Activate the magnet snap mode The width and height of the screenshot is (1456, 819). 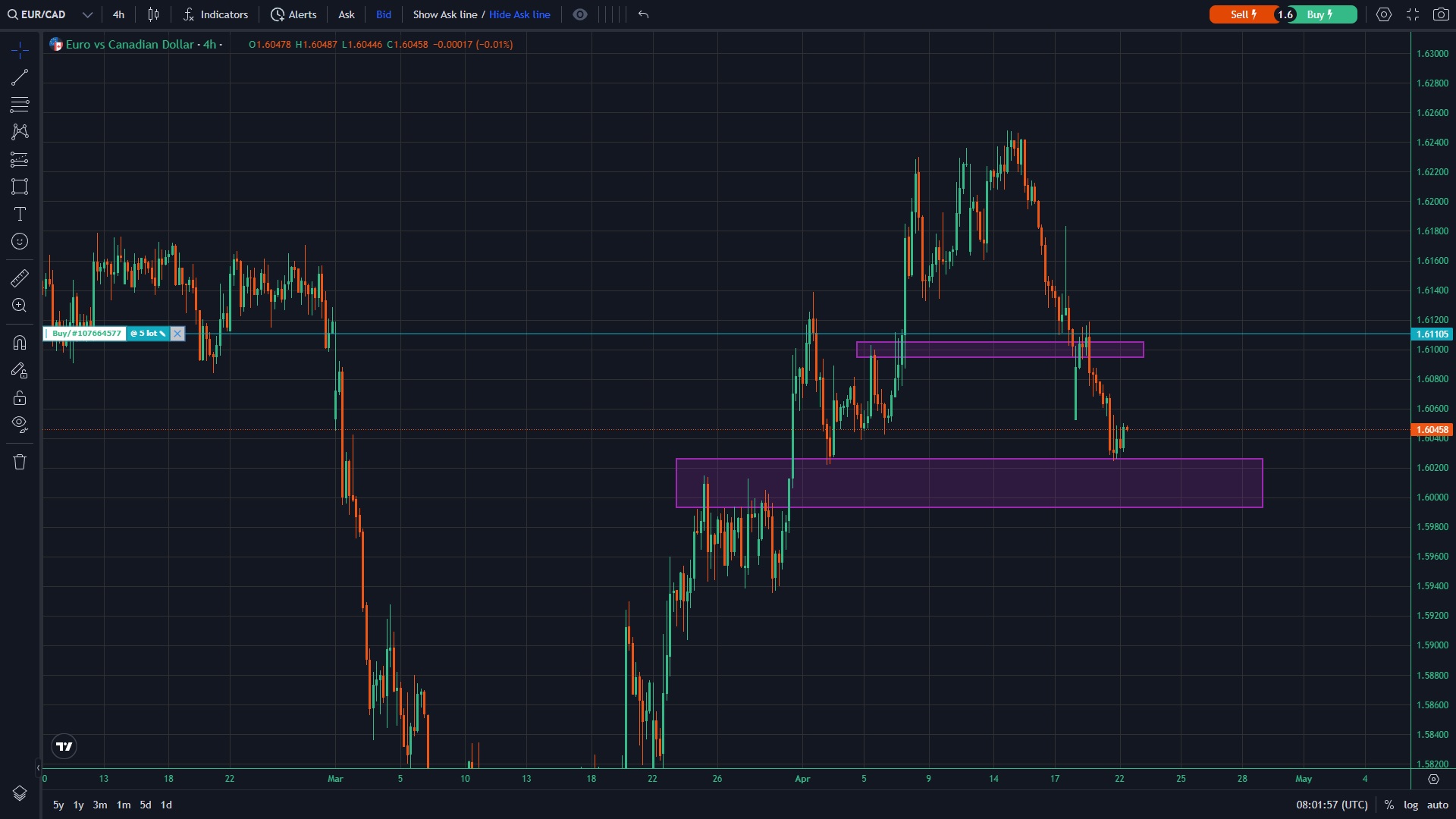click(x=20, y=343)
